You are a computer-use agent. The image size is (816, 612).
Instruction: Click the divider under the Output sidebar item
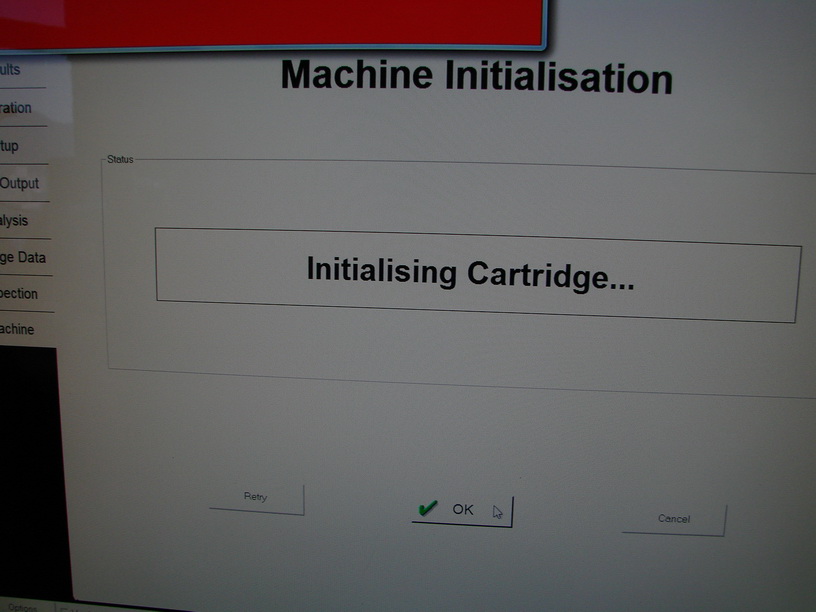pos(25,201)
